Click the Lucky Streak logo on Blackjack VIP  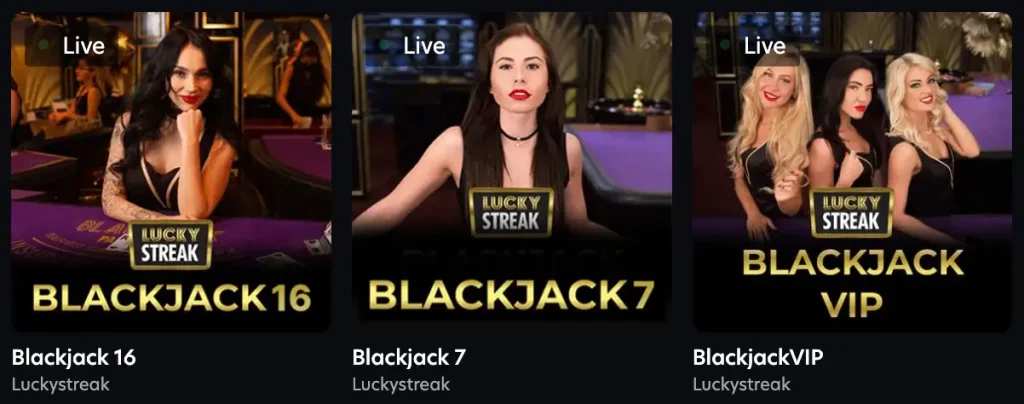(852, 212)
